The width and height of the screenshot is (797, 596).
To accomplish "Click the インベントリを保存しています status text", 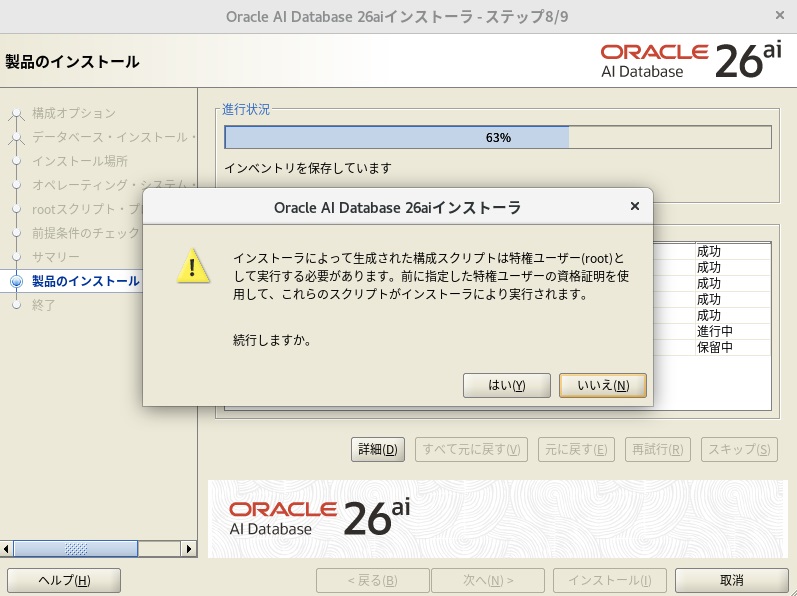I will point(308,168).
